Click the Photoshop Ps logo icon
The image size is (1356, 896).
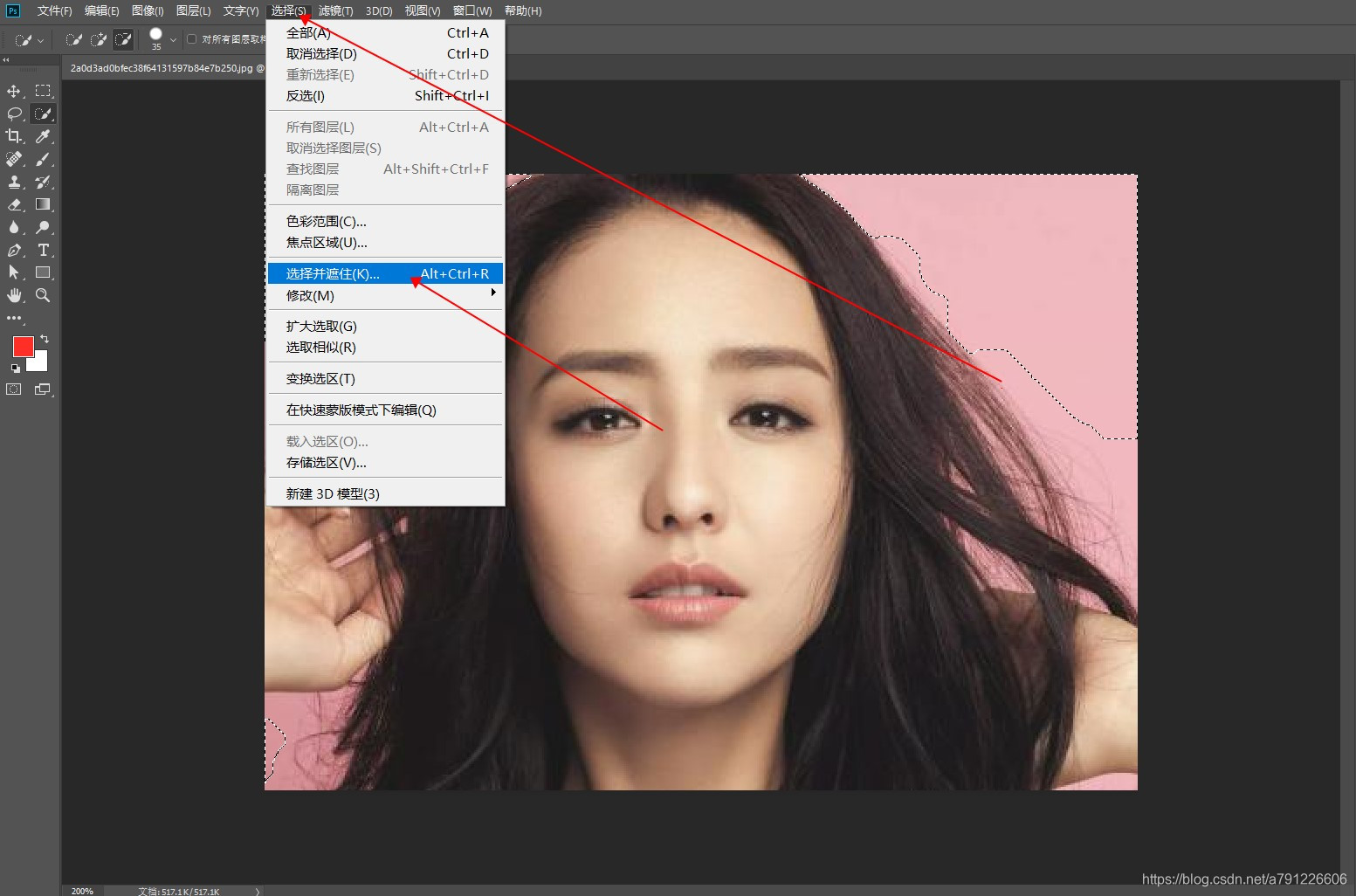click(13, 10)
